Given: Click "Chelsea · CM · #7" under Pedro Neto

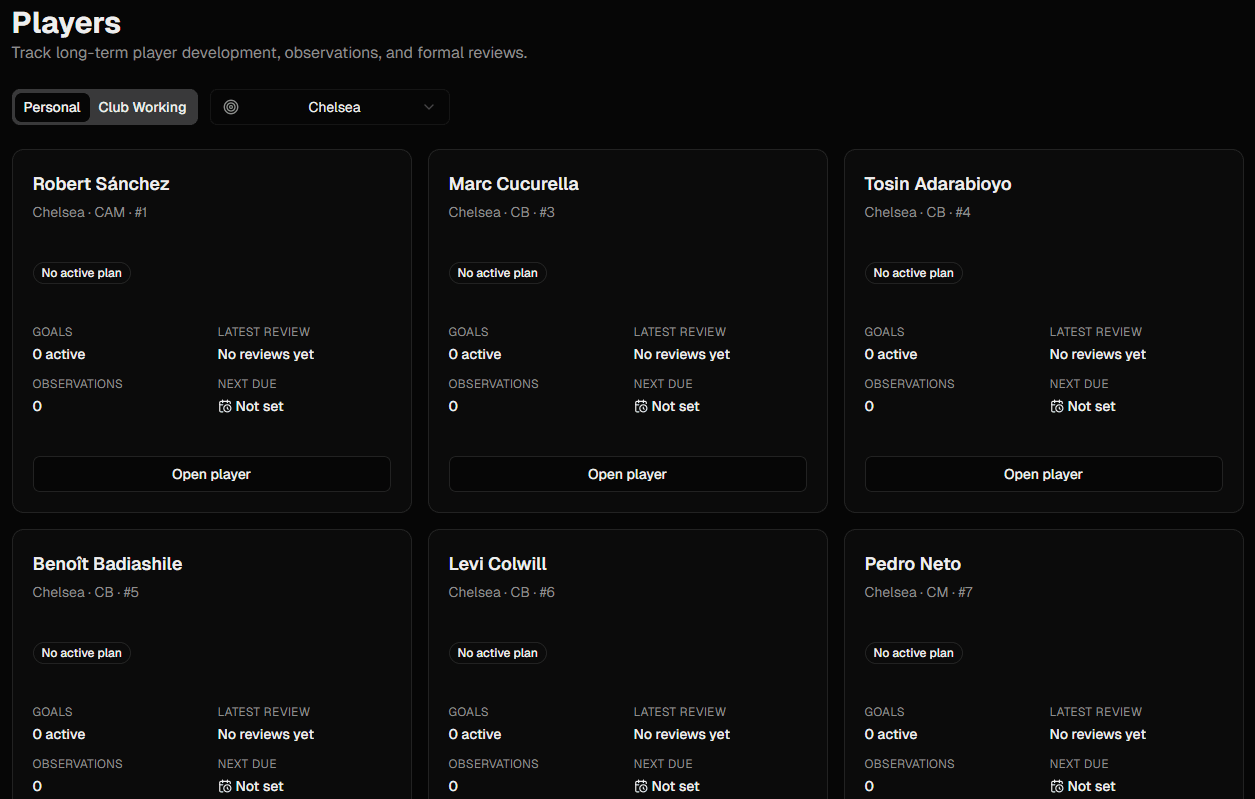Looking at the screenshot, I should point(919,592).
